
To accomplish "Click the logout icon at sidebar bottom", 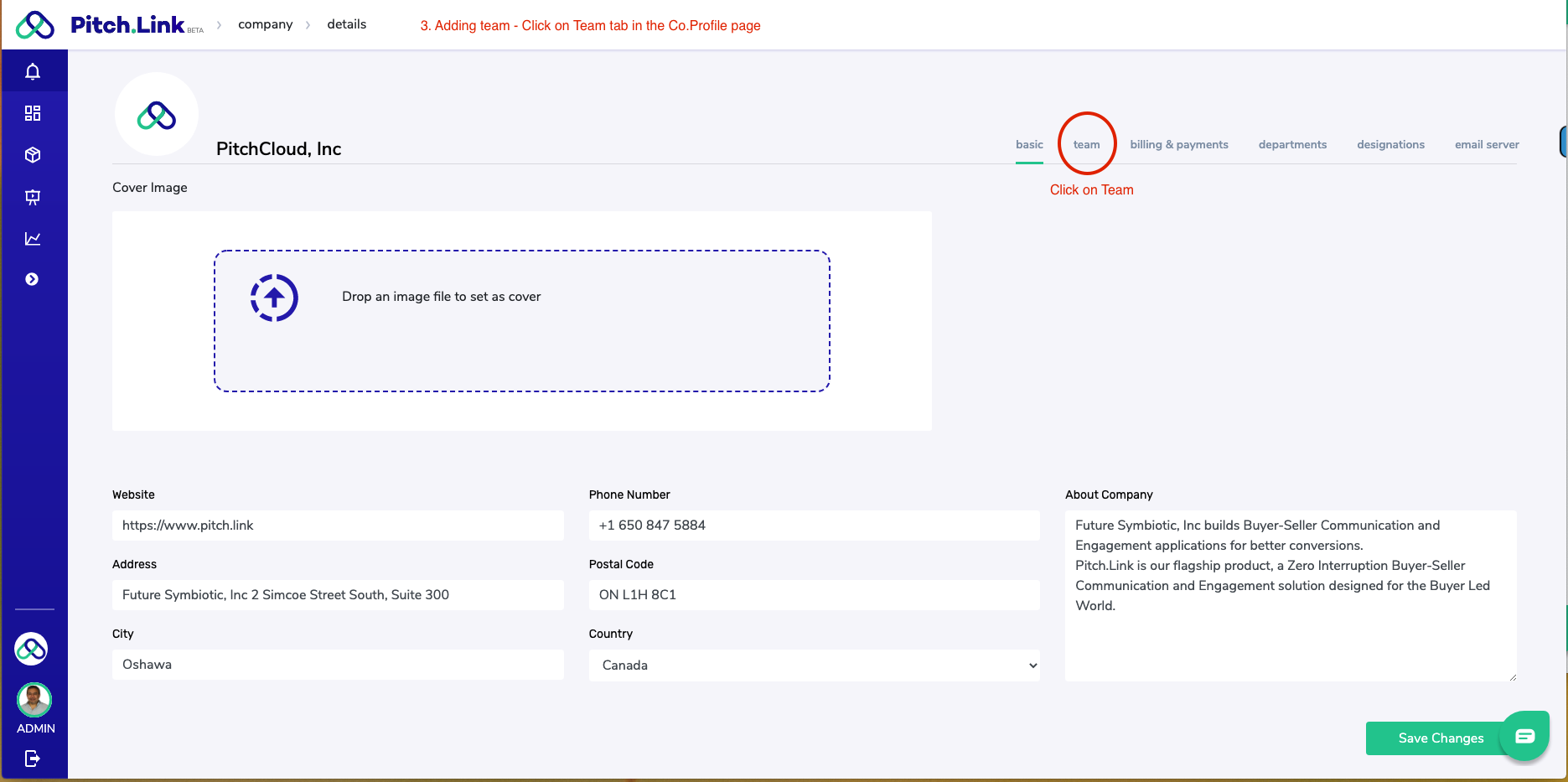I will click(x=33, y=759).
